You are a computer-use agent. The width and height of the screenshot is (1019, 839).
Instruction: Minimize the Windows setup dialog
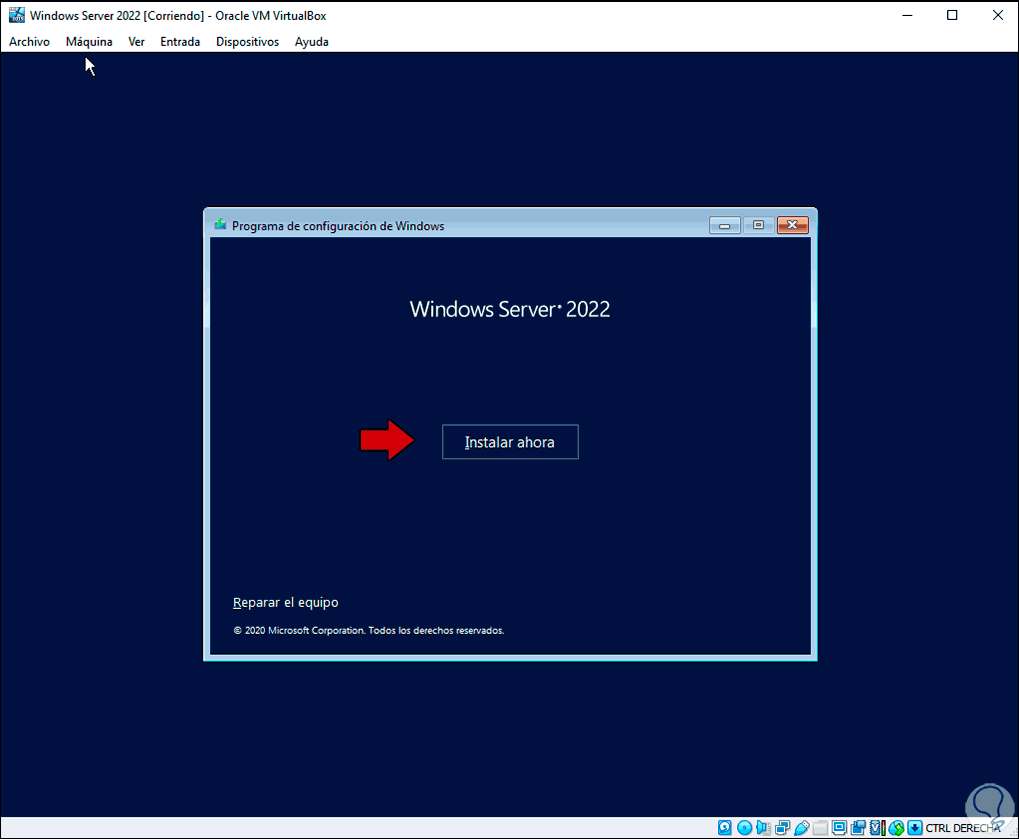(725, 225)
